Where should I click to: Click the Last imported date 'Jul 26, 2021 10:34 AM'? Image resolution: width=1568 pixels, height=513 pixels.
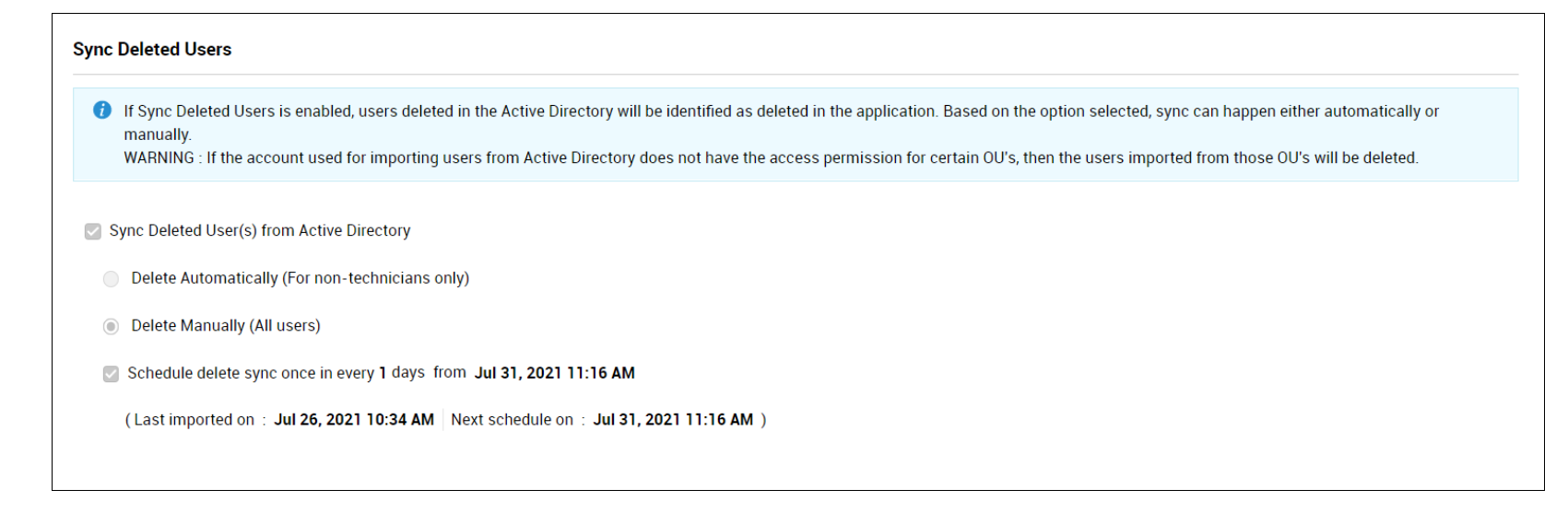click(x=354, y=420)
